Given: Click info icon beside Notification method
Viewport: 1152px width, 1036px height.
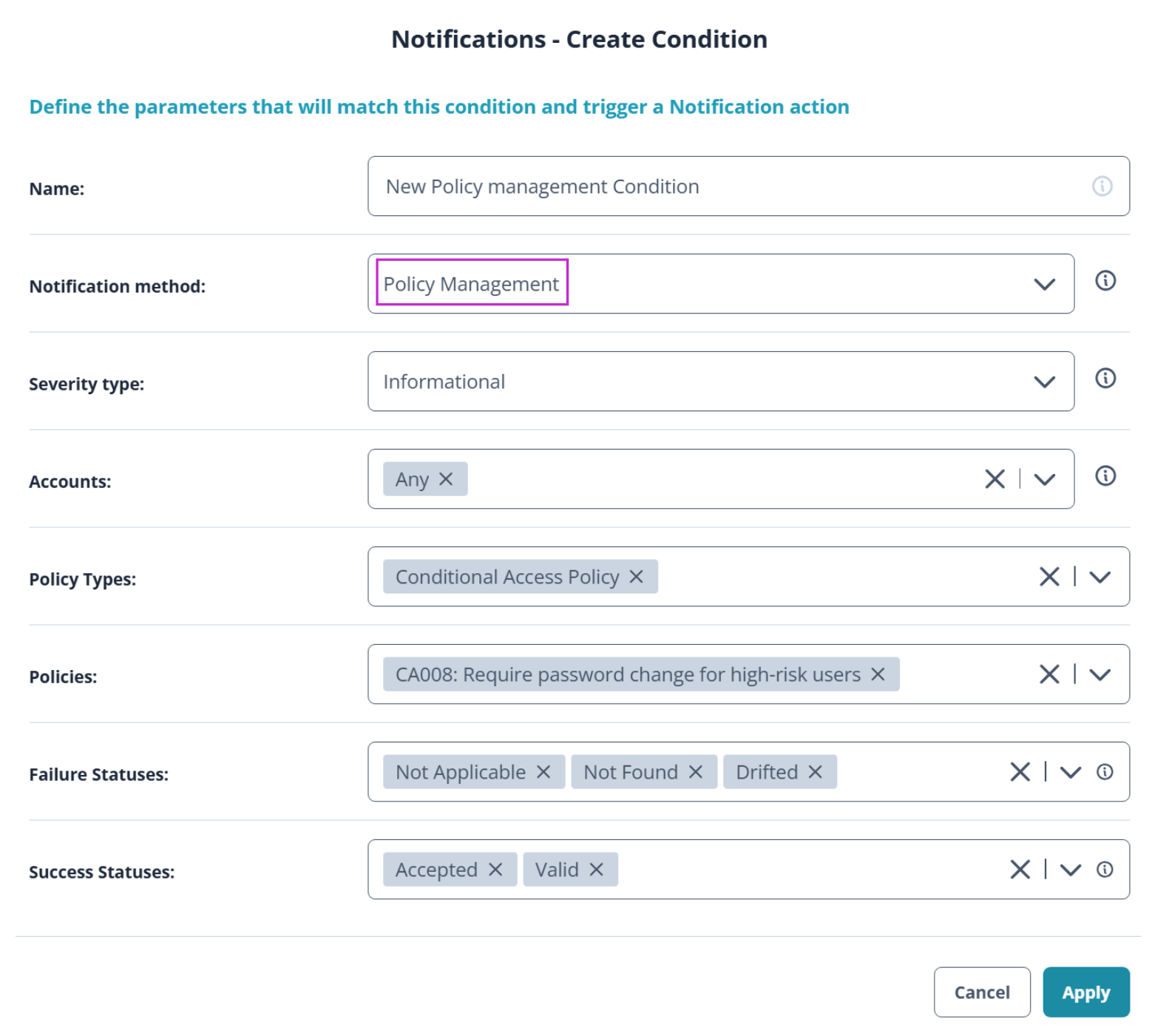Looking at the screenshot, I should pyautogui.click(x=1105, y=281).
